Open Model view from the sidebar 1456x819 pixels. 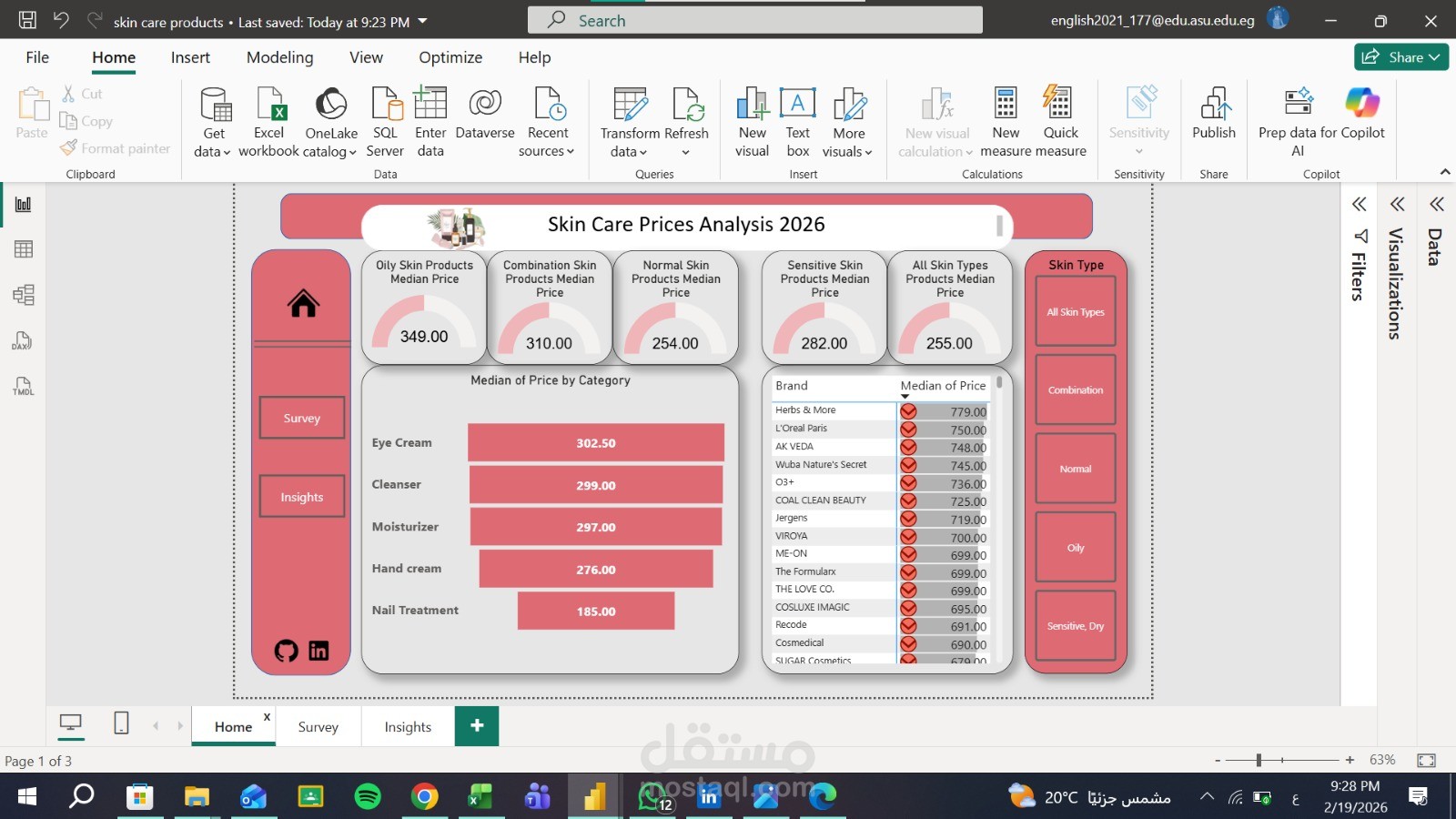pyautogui.click(x=24, y=295)
